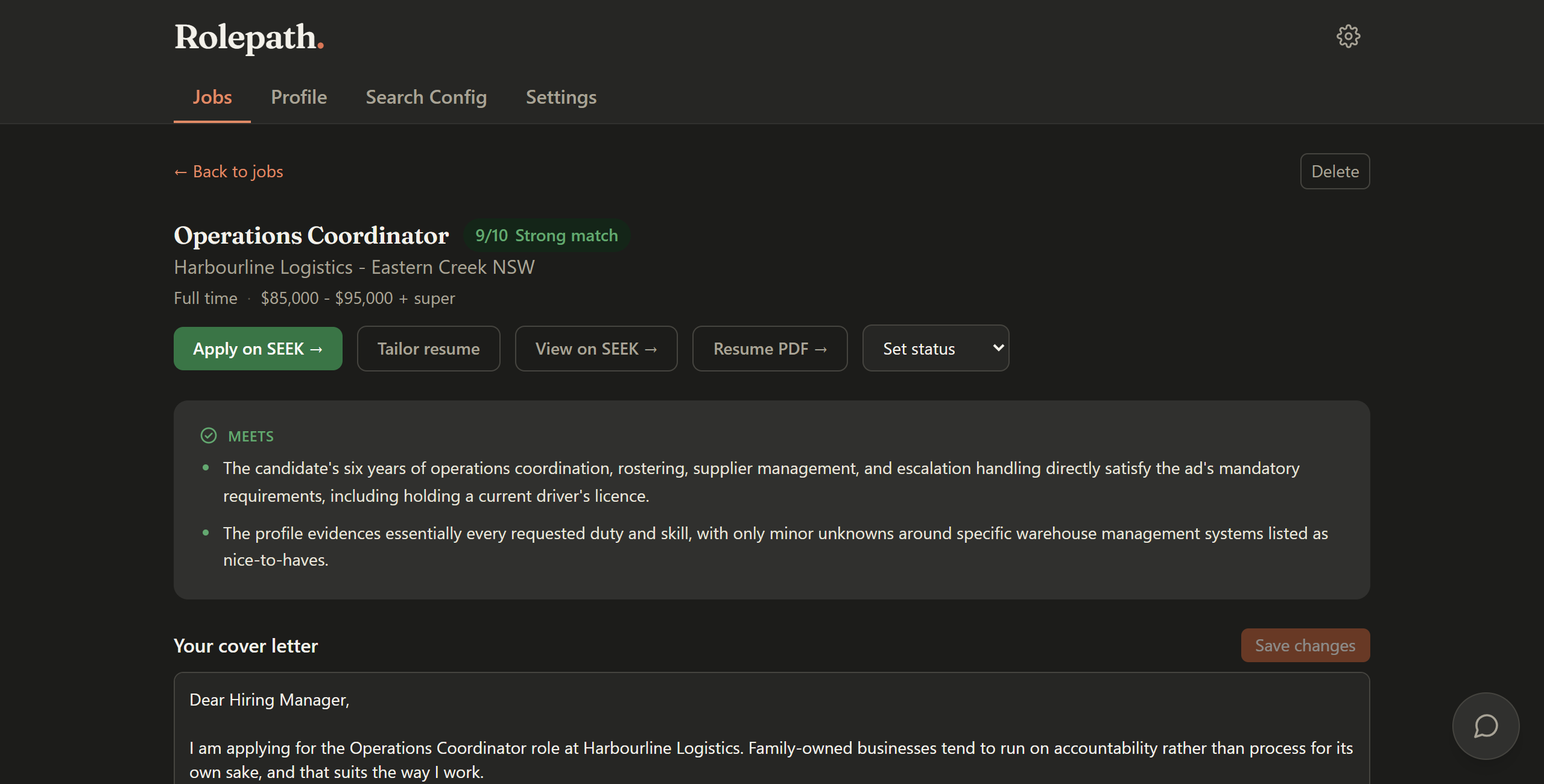Screen dimensions: 1544x784
Task: Click the $85,000 - $95,000 + super salary
Action: click(x=358, y=298)
